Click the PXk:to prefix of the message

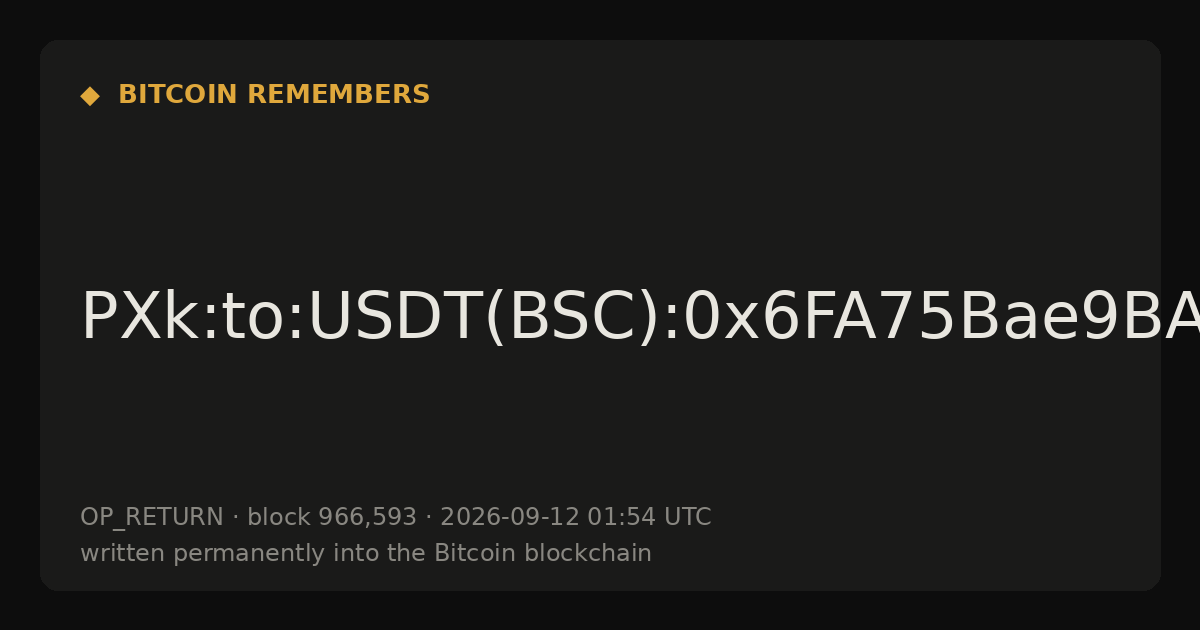(149, 318)
